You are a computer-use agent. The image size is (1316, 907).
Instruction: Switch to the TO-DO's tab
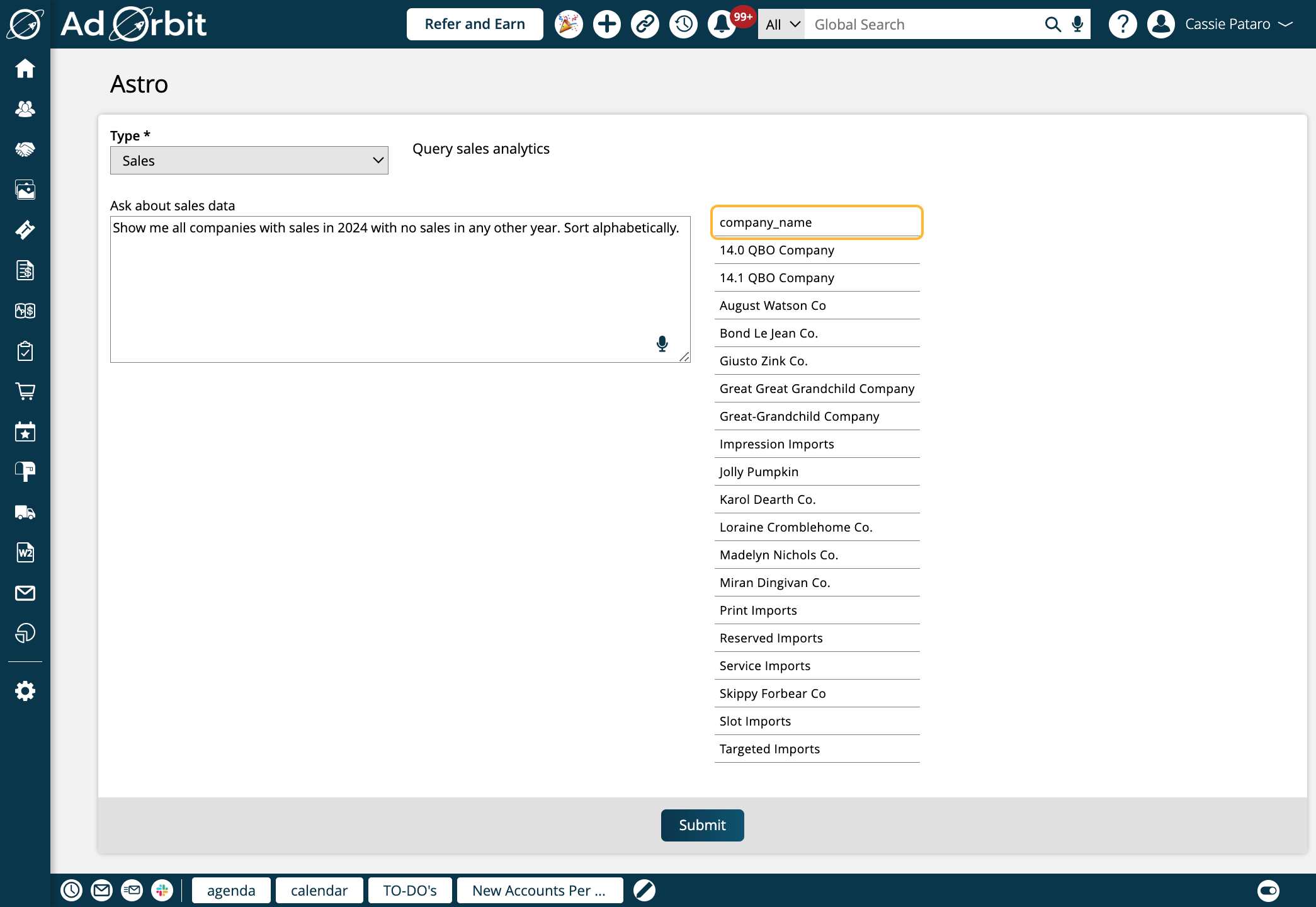pos(410,890)
